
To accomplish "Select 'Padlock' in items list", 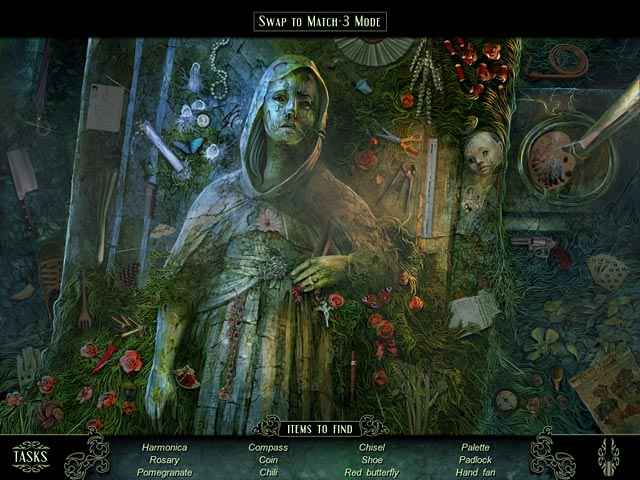I will coord(476,460).
